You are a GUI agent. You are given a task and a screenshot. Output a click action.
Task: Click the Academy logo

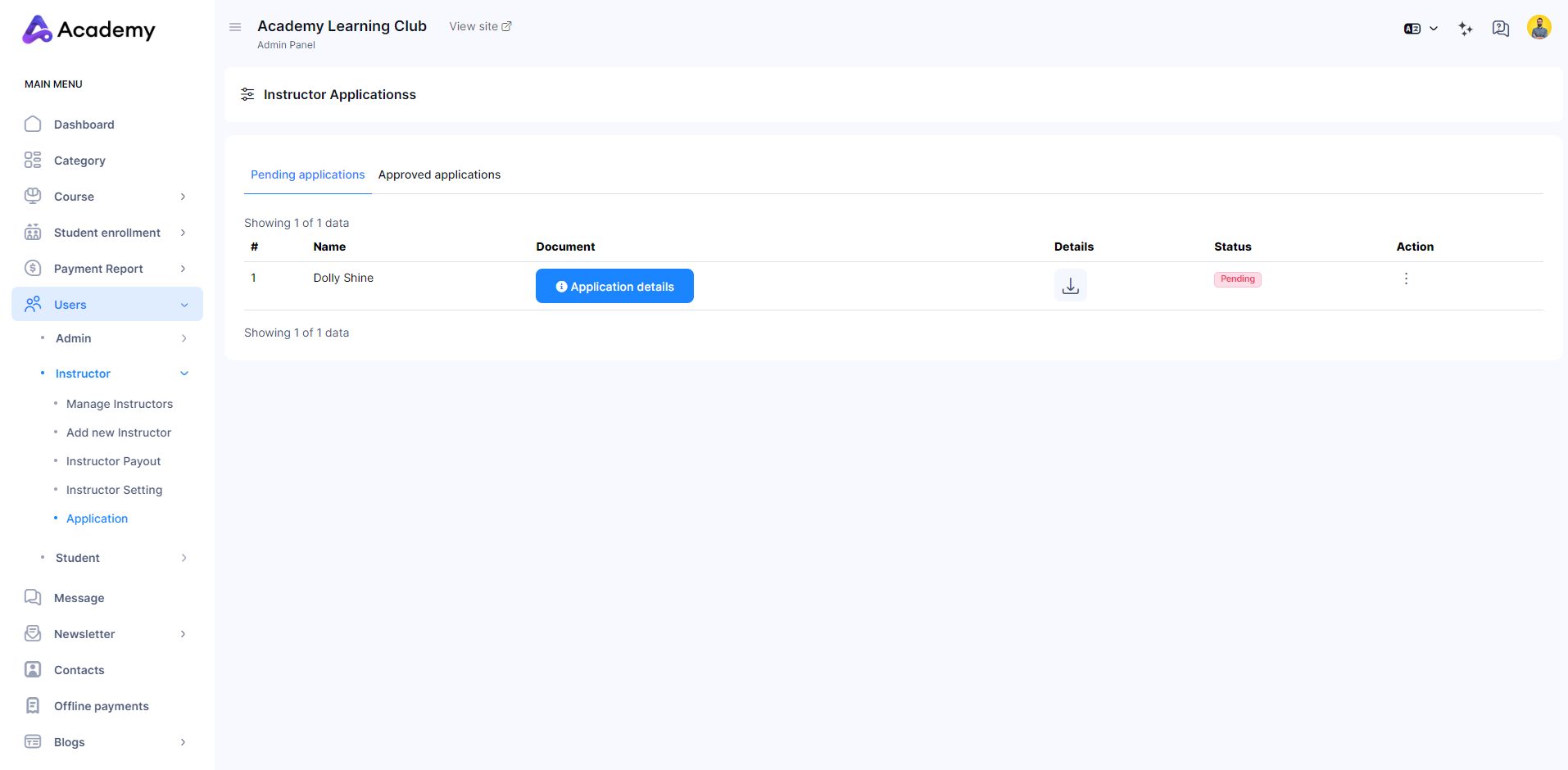point(88,30)
